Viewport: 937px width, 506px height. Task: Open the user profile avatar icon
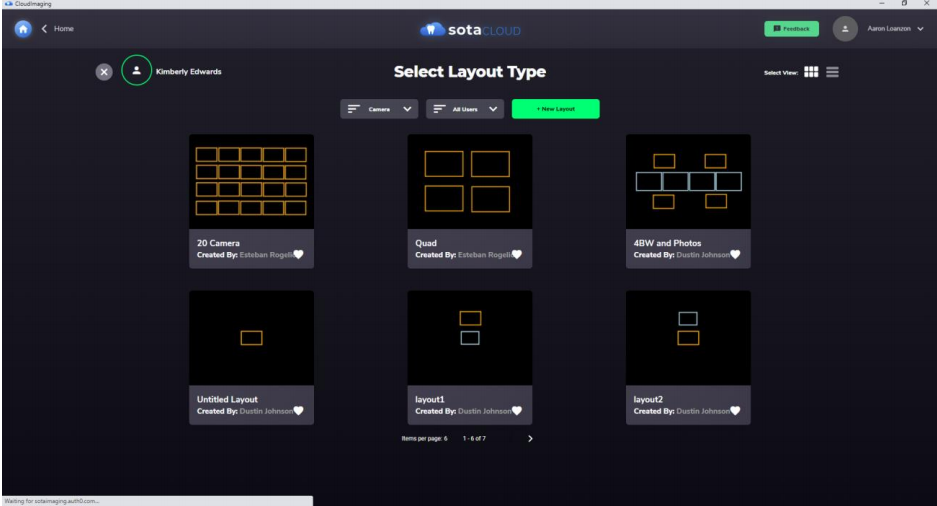(x=845, y=29)
